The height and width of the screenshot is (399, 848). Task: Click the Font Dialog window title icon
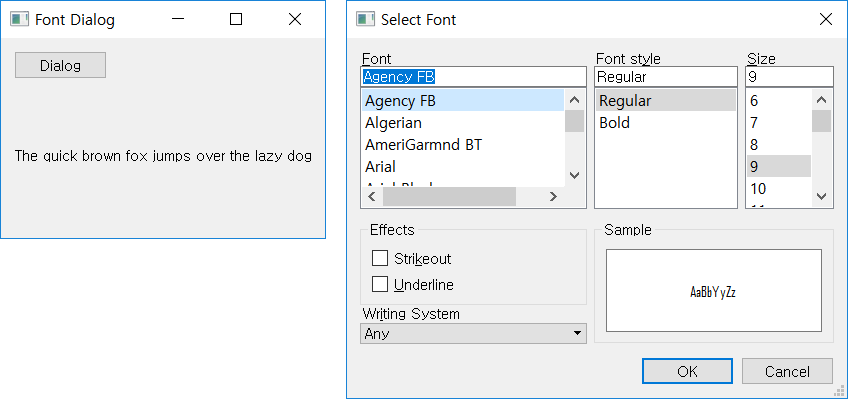point(19,19)
